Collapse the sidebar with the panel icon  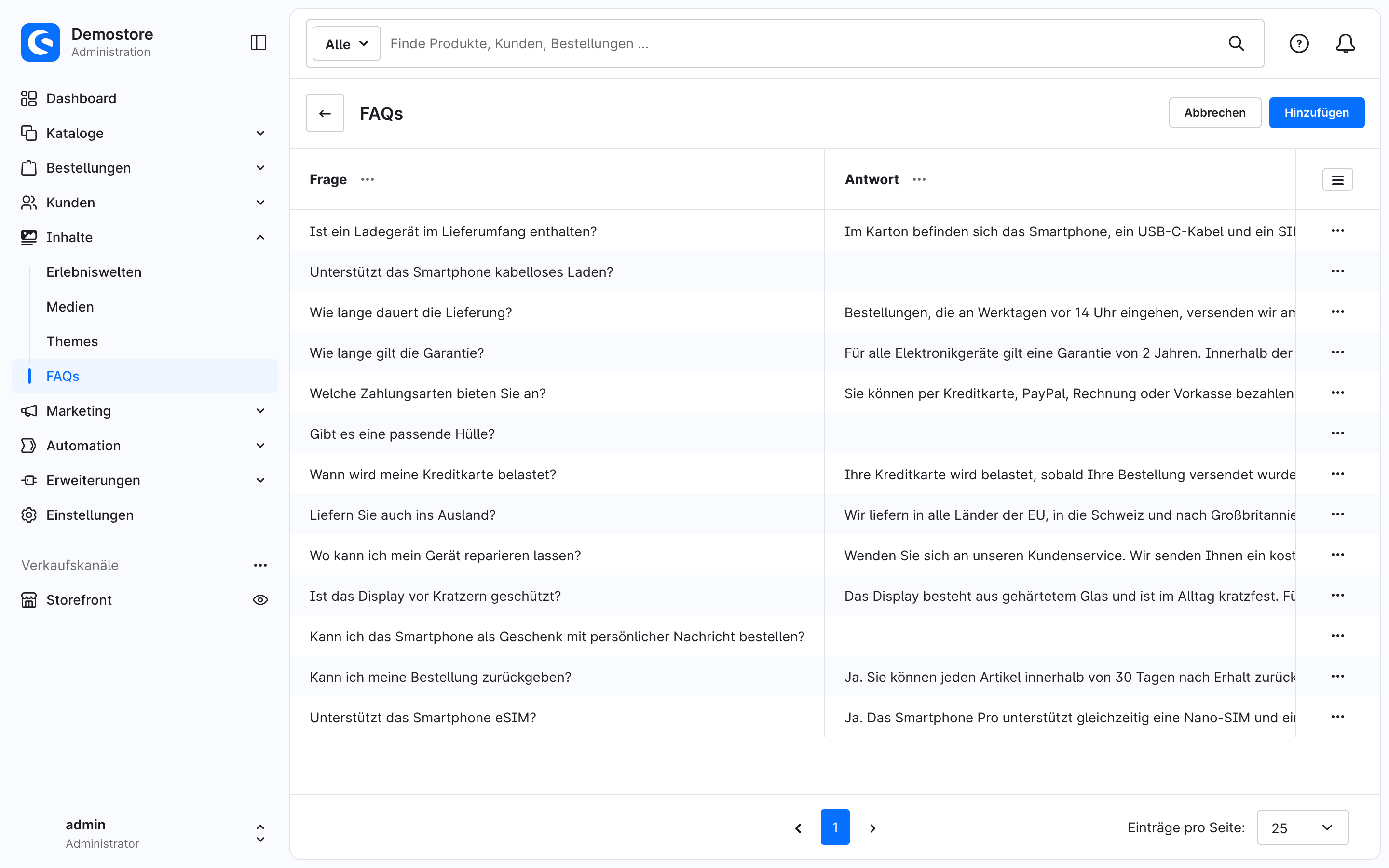[x=259, y=43]
